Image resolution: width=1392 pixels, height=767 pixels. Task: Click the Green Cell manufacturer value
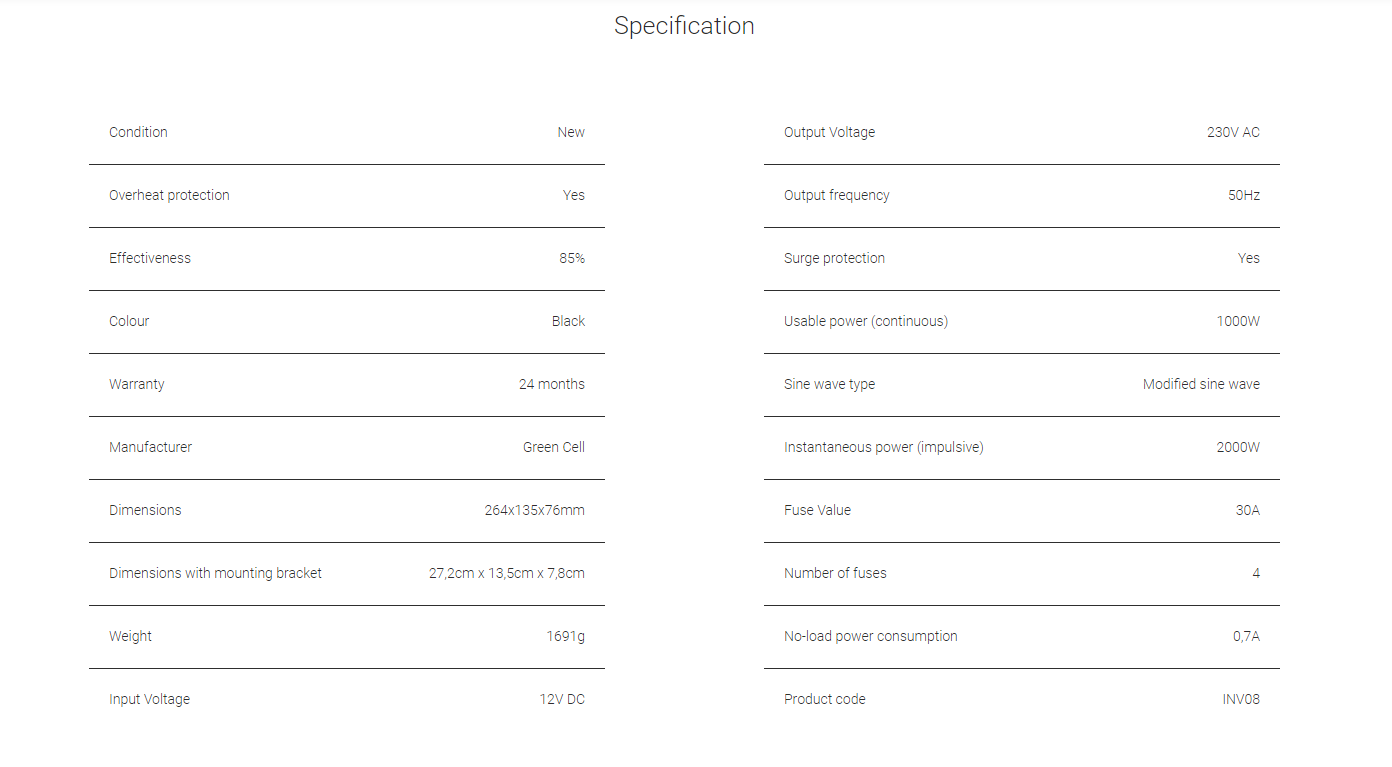click(553, 447)
